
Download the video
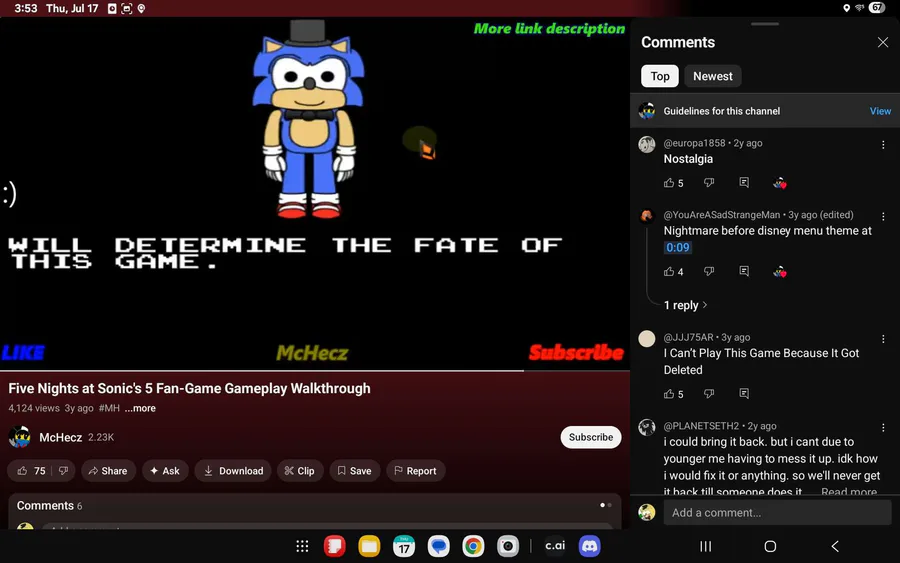point(232,471)
